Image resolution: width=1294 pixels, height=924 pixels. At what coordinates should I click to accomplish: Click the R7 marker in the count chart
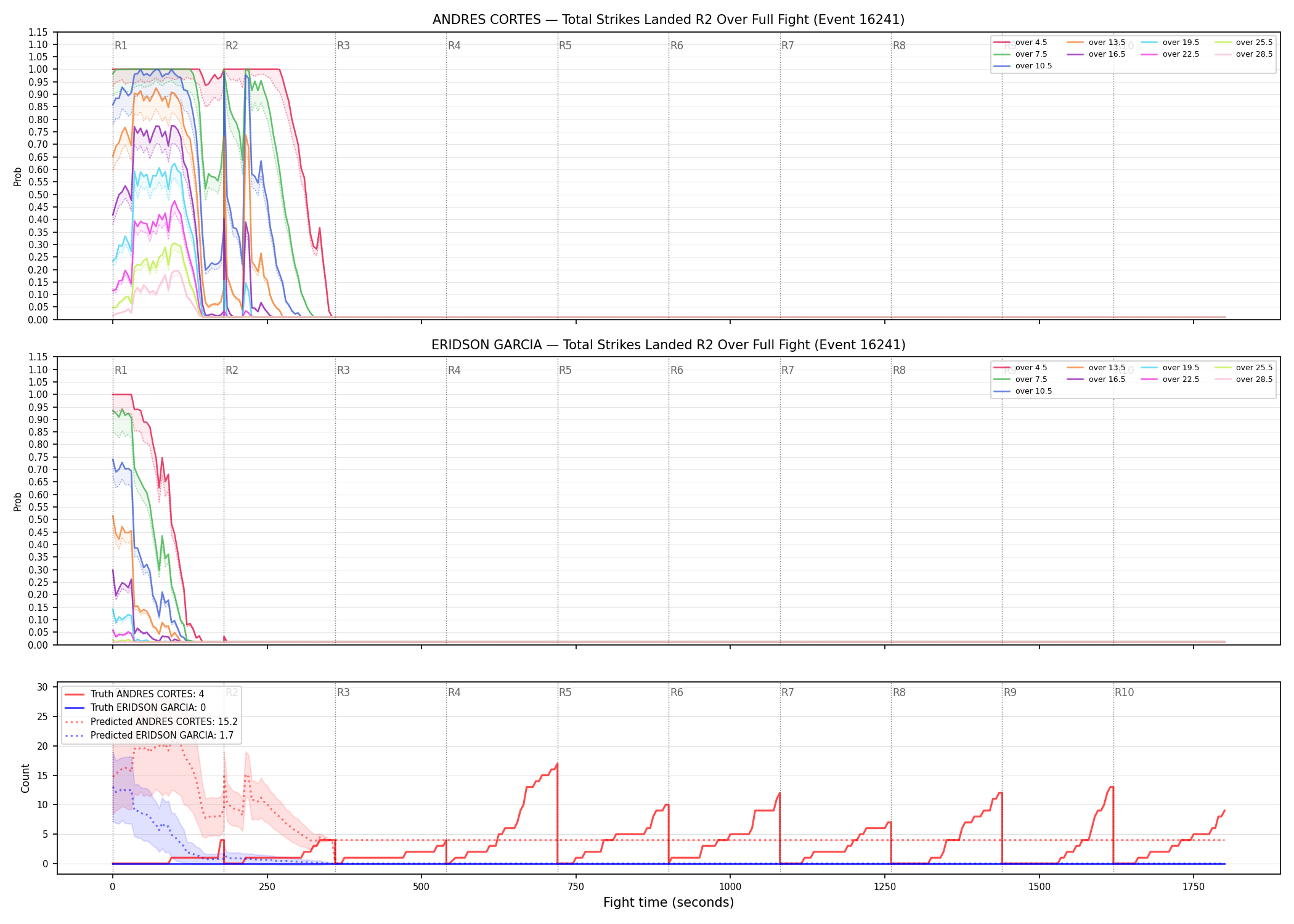click(787, 692)
